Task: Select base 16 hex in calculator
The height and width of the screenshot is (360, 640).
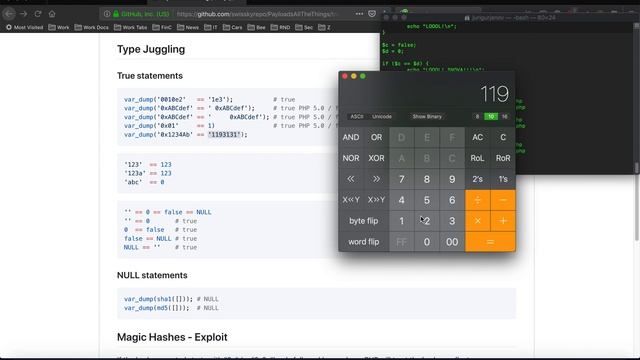Action: 504,117
